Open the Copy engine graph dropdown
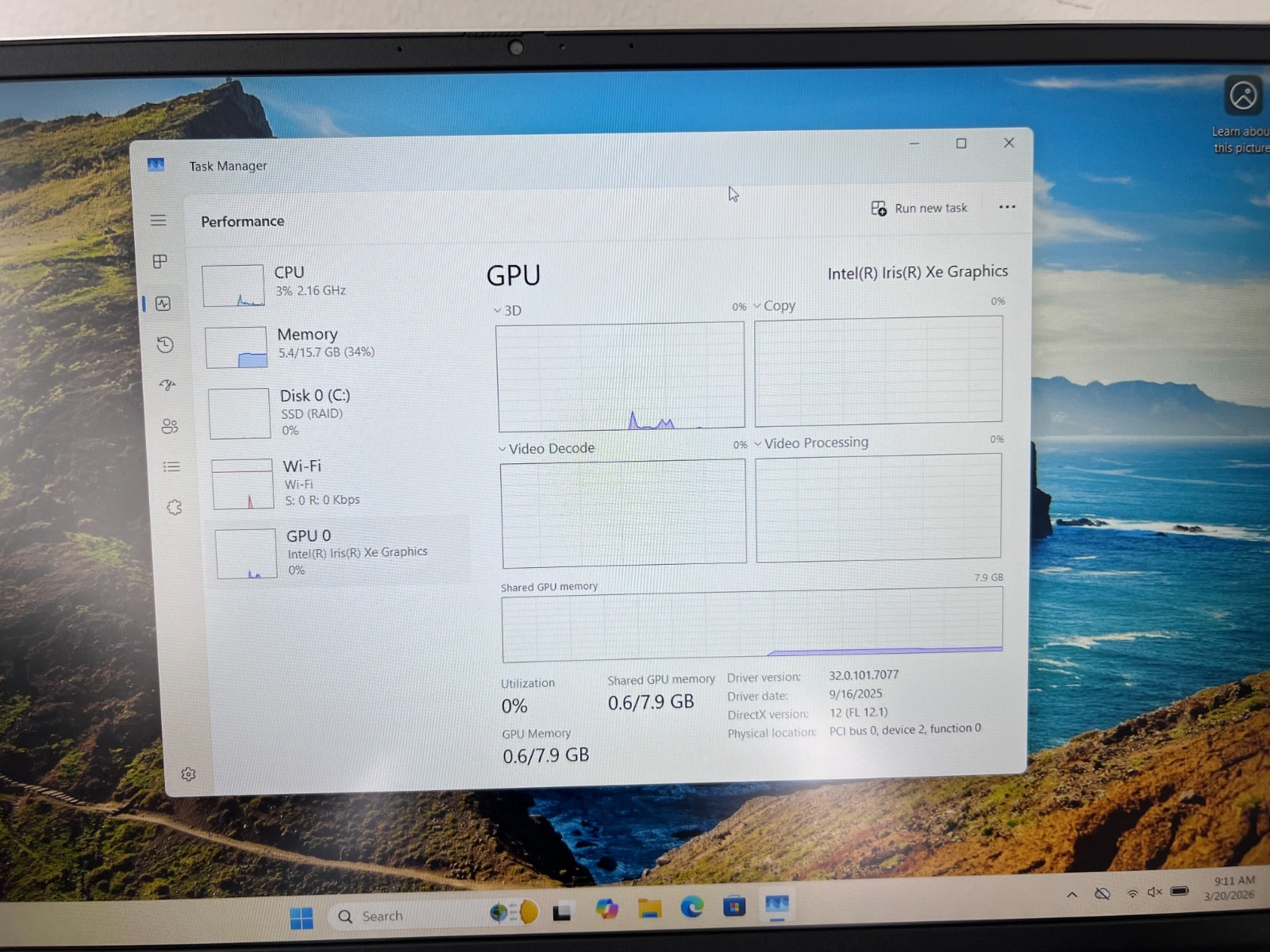This screenshot has height=952, width=1270. [775, 305]
